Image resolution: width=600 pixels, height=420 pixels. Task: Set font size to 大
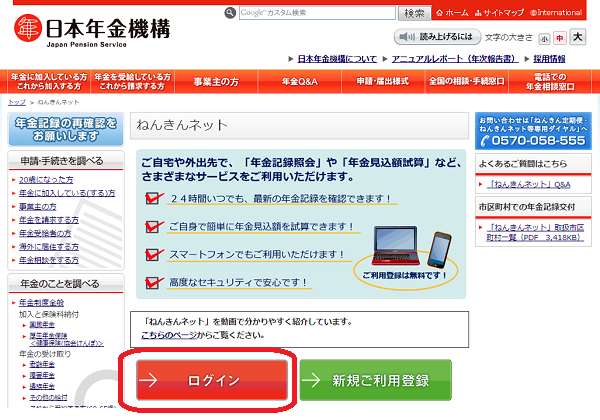(577, 37)
